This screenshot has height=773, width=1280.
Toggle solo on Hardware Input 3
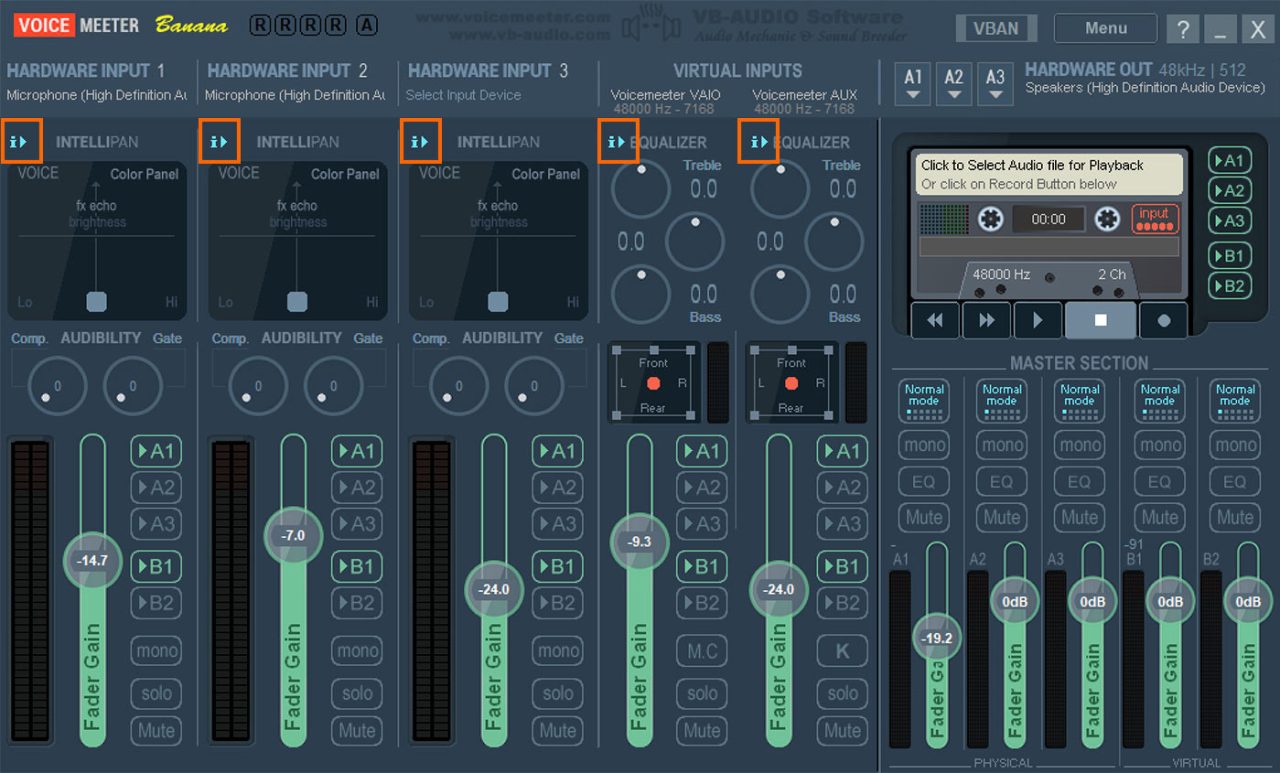(x=557, y=694)
